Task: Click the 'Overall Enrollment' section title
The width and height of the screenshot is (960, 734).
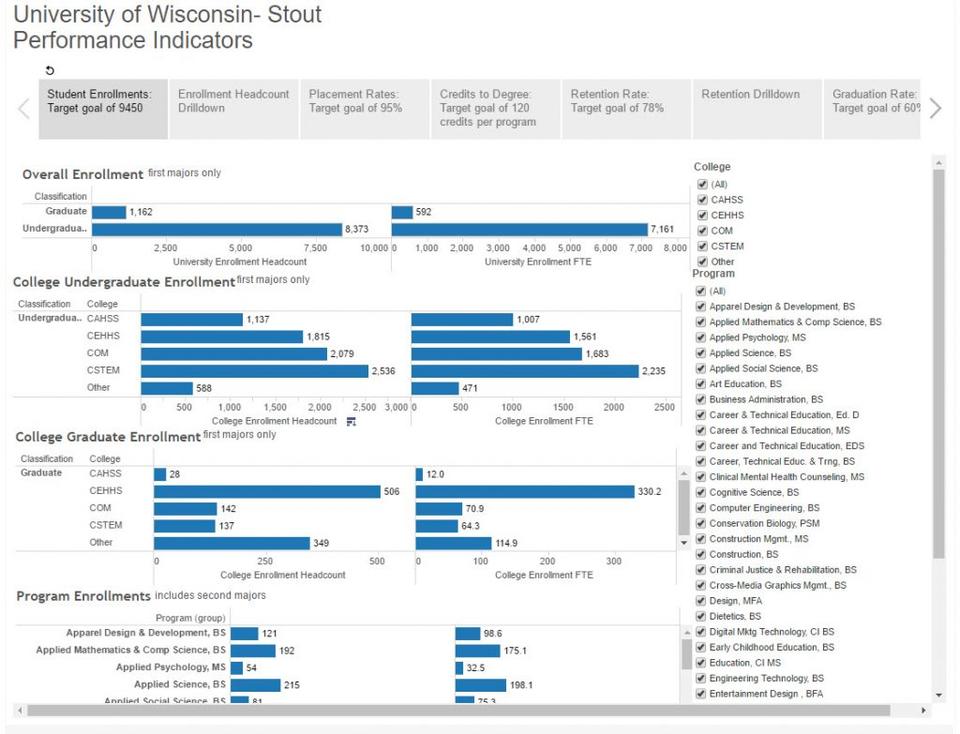Action: point(83,174)
